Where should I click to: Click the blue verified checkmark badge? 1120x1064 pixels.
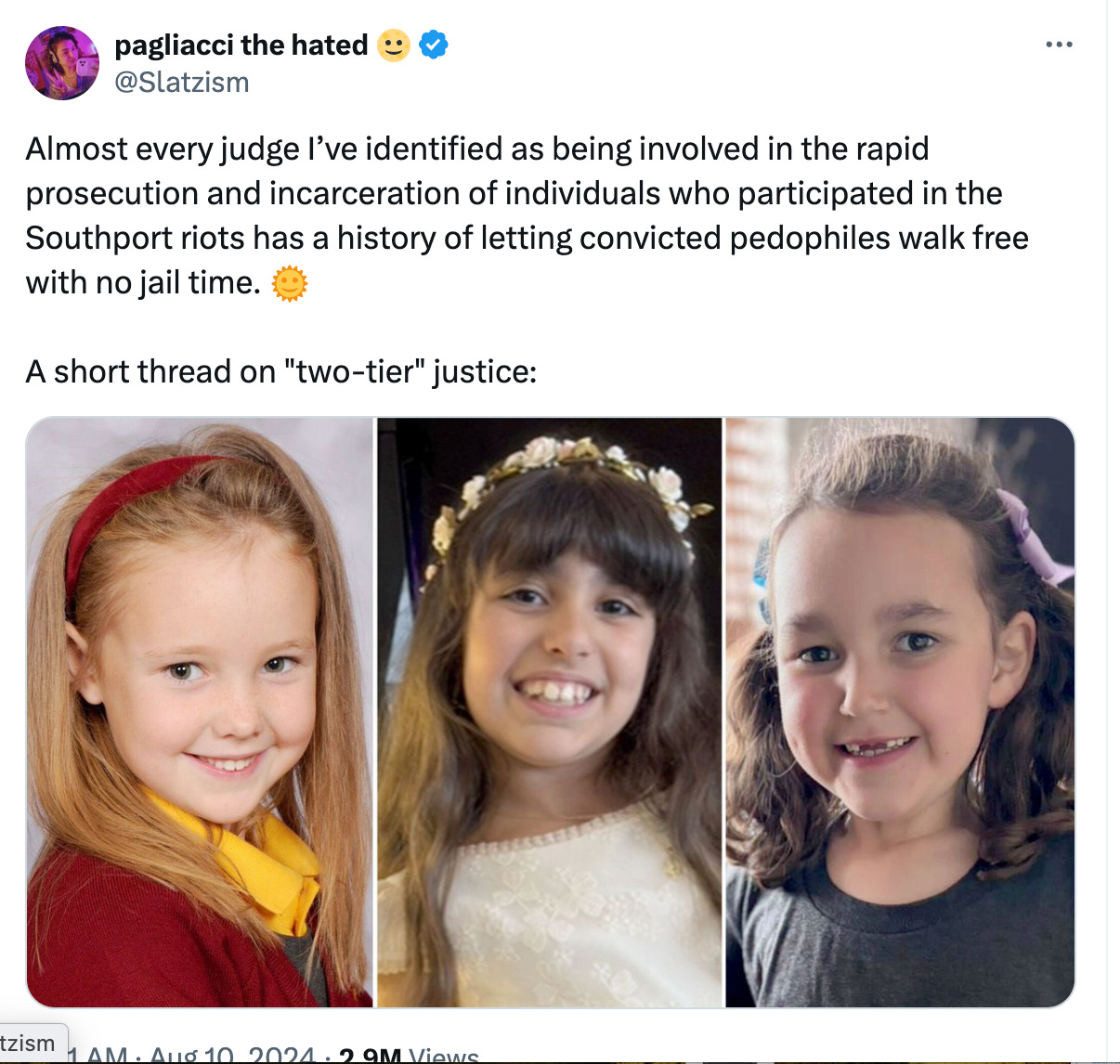click(x=434, y=45)
